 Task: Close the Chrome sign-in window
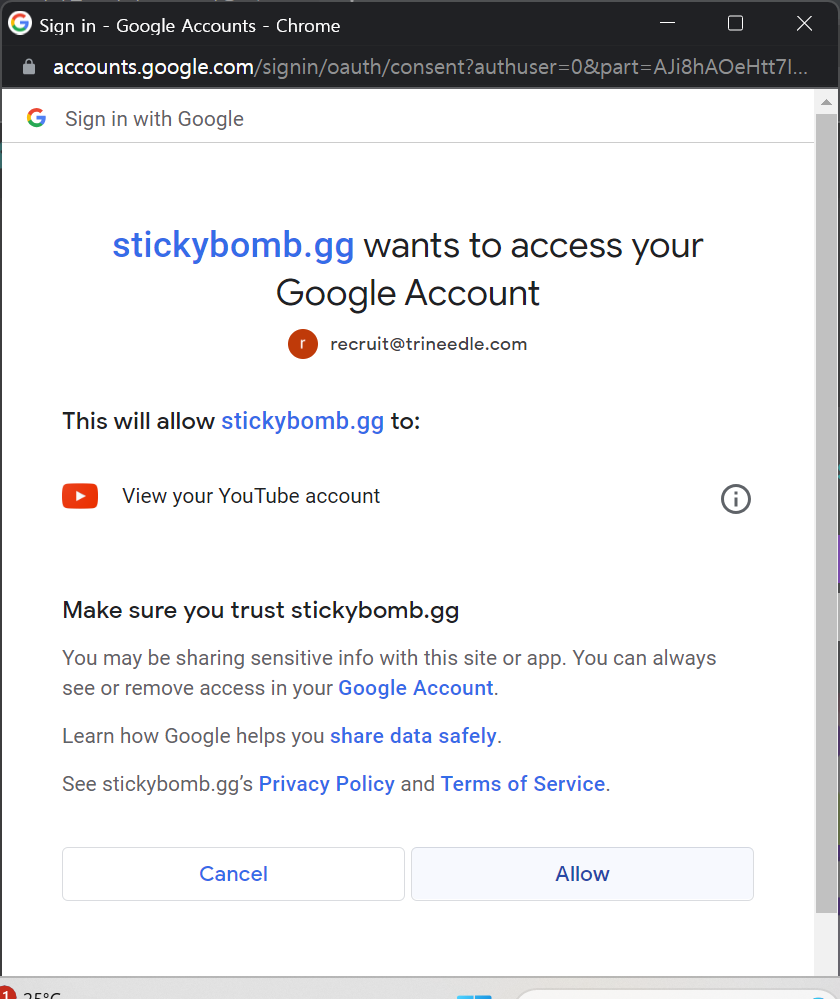(804, 24)
